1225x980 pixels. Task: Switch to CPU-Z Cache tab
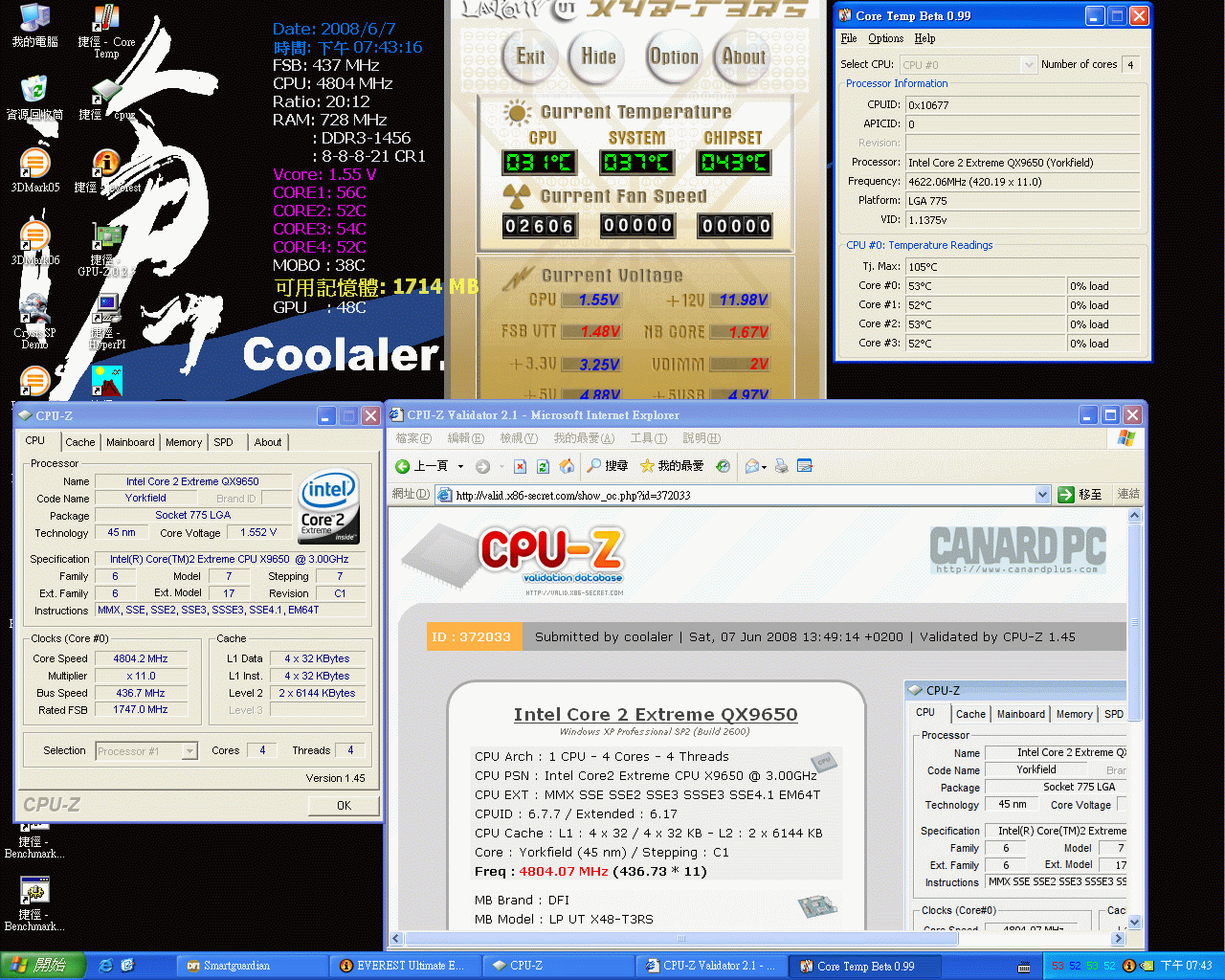pos(80,442)
